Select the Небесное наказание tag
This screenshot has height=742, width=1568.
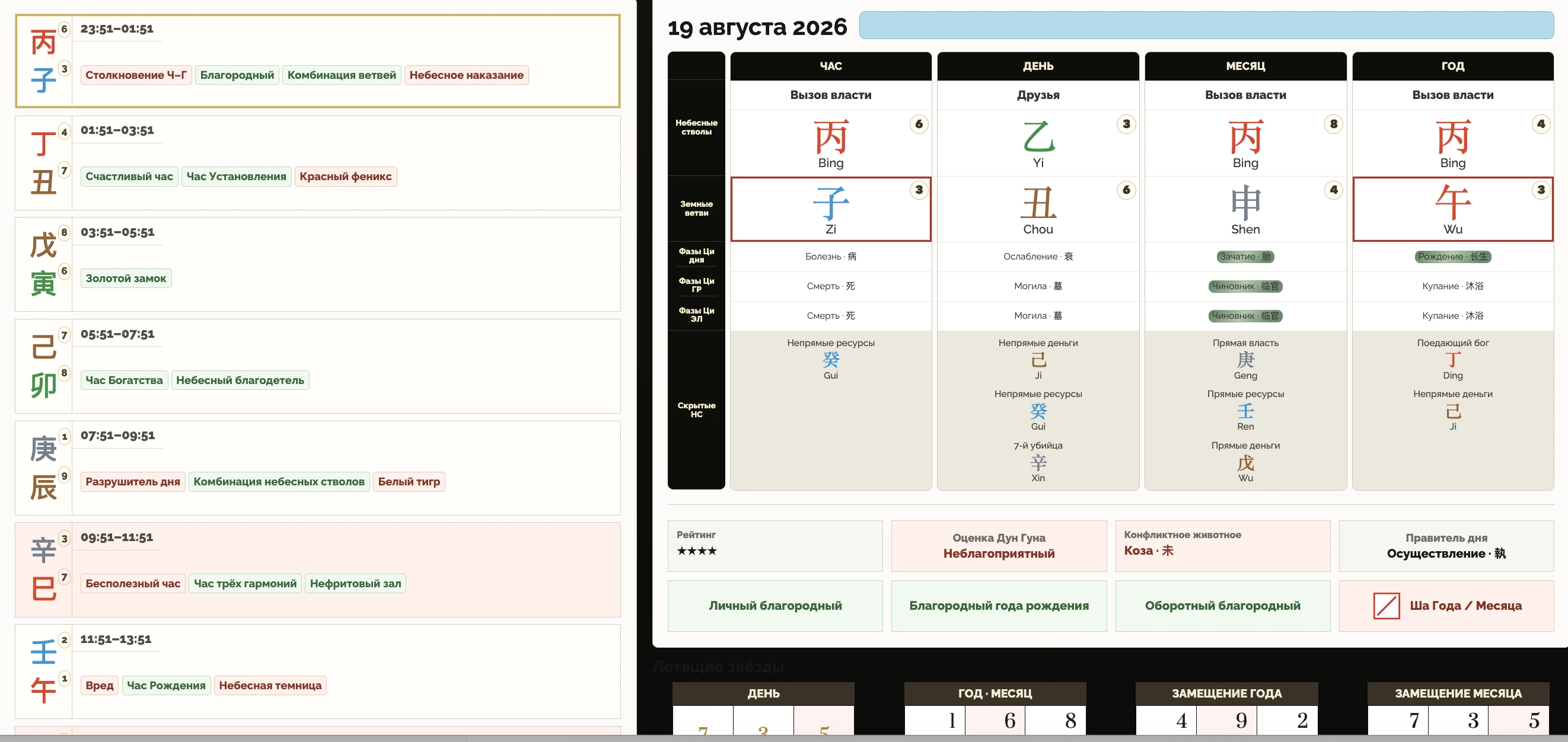pos(466,75)
